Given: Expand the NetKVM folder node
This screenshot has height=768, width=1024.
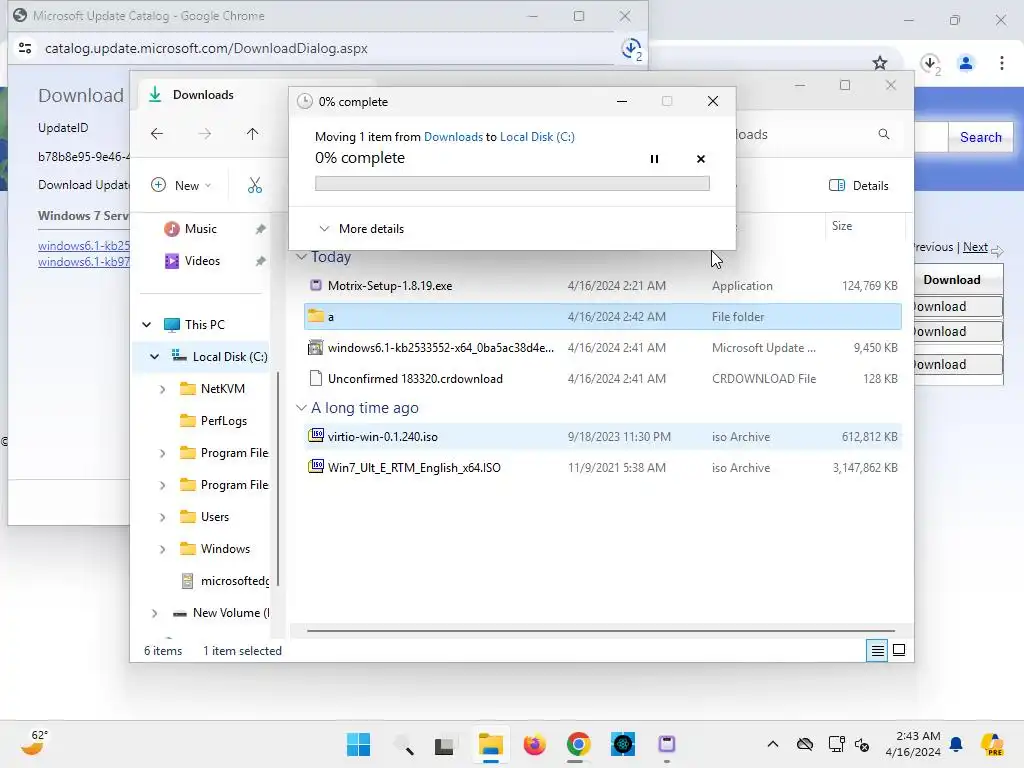Looking at the screenshot, I should pyautogui.click(x=163, y=389).
